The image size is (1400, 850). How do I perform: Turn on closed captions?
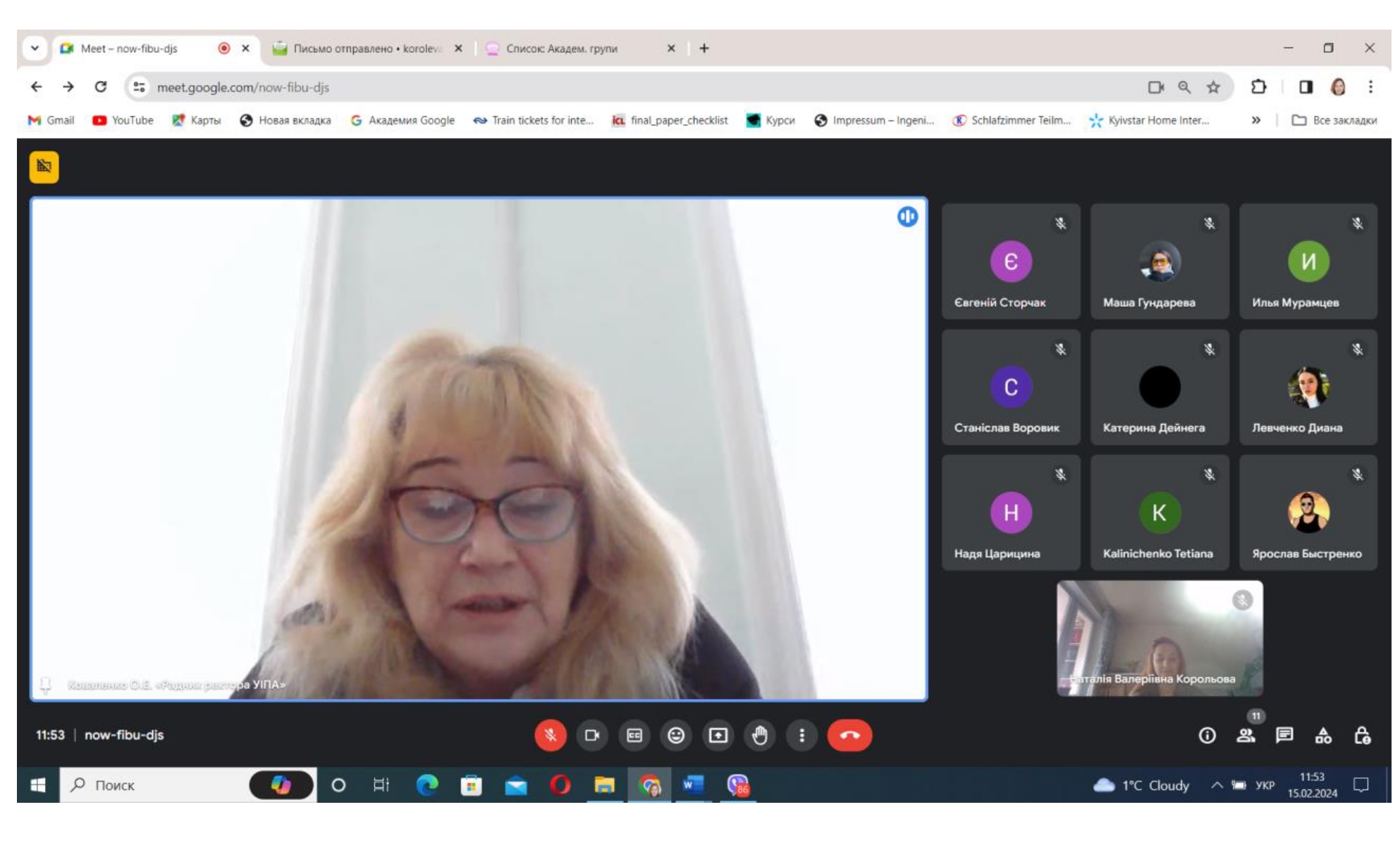634,736
